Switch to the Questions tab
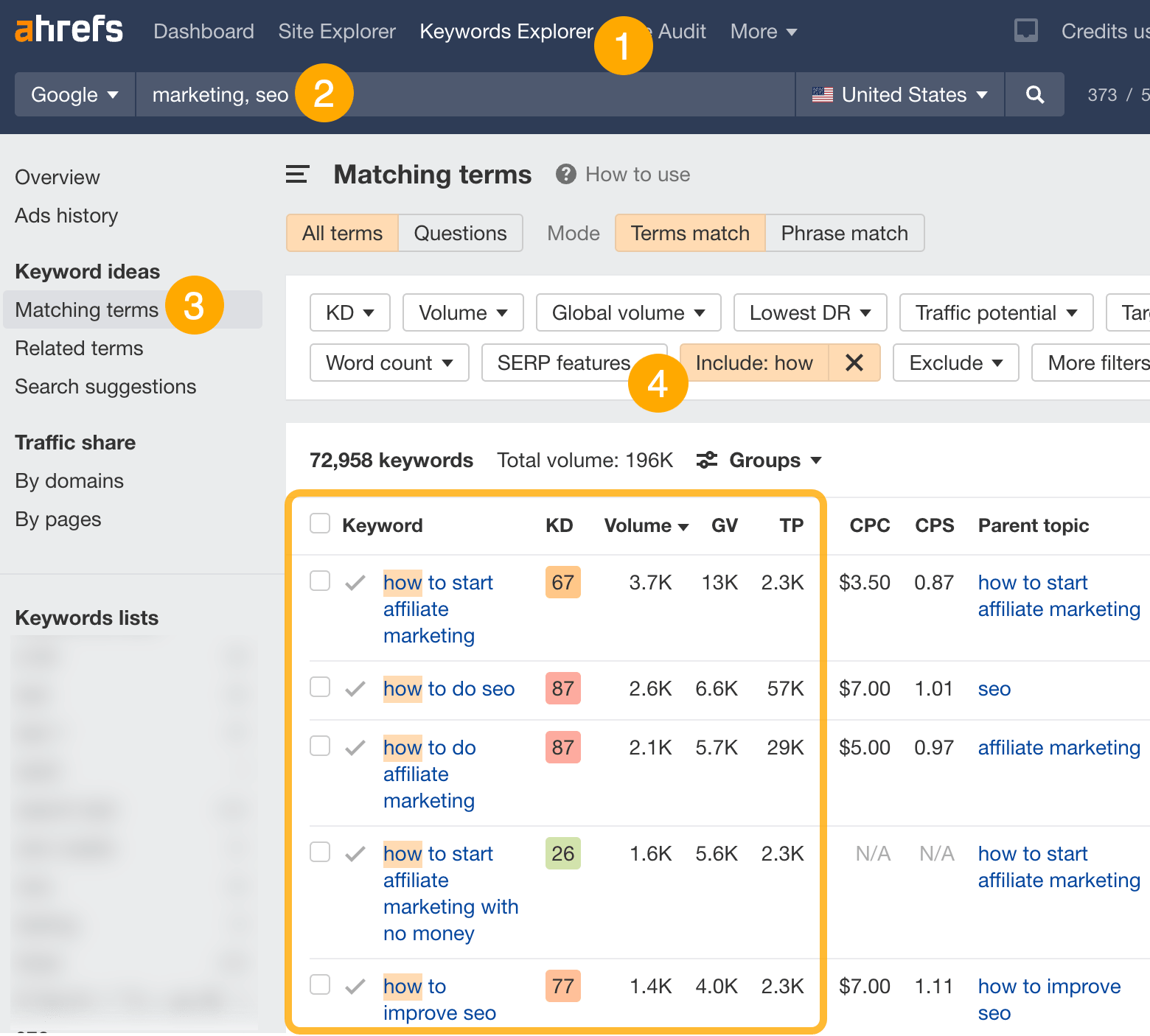 (460, 233)
